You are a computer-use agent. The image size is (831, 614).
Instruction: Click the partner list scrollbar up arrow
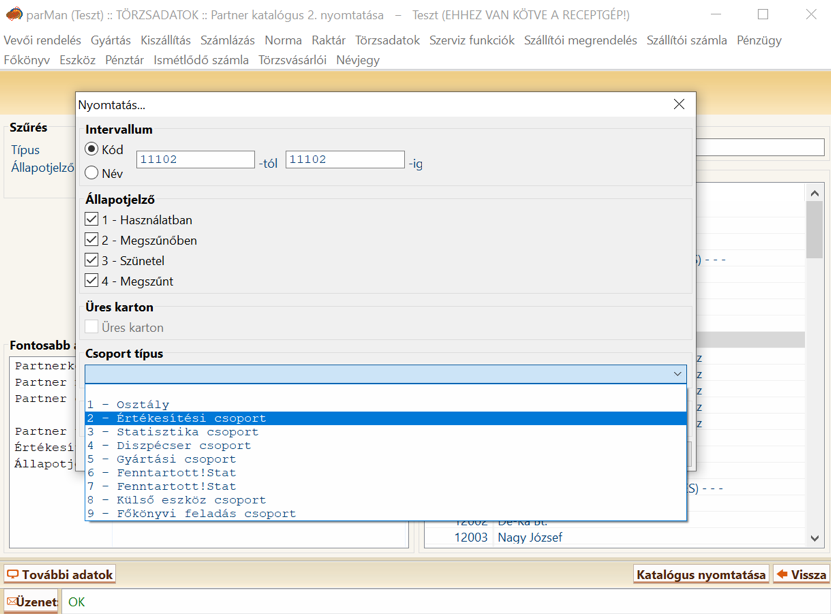pyautogui.click(x=815, y=193)
